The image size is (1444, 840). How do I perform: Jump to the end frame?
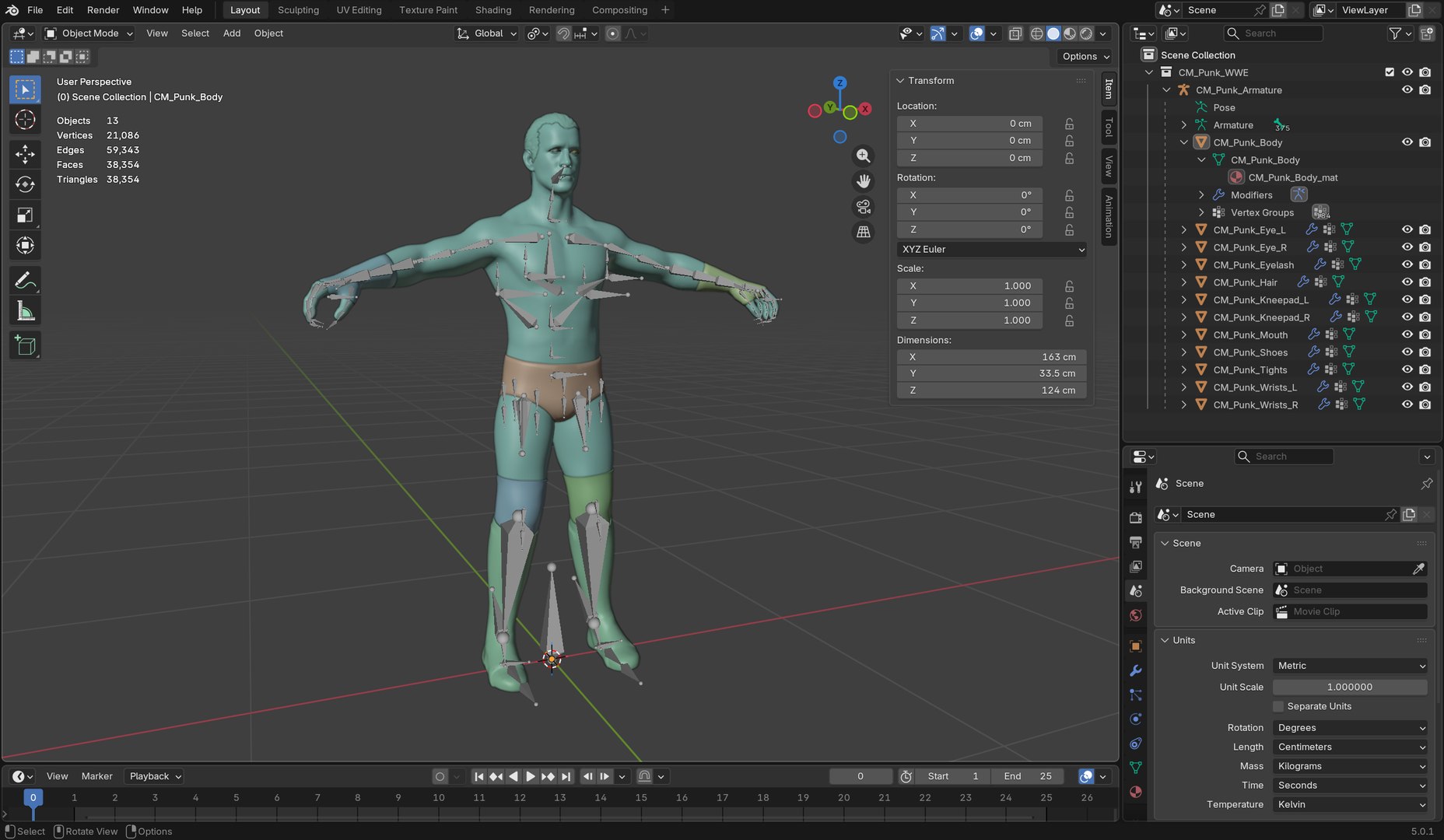click(566, 776)
